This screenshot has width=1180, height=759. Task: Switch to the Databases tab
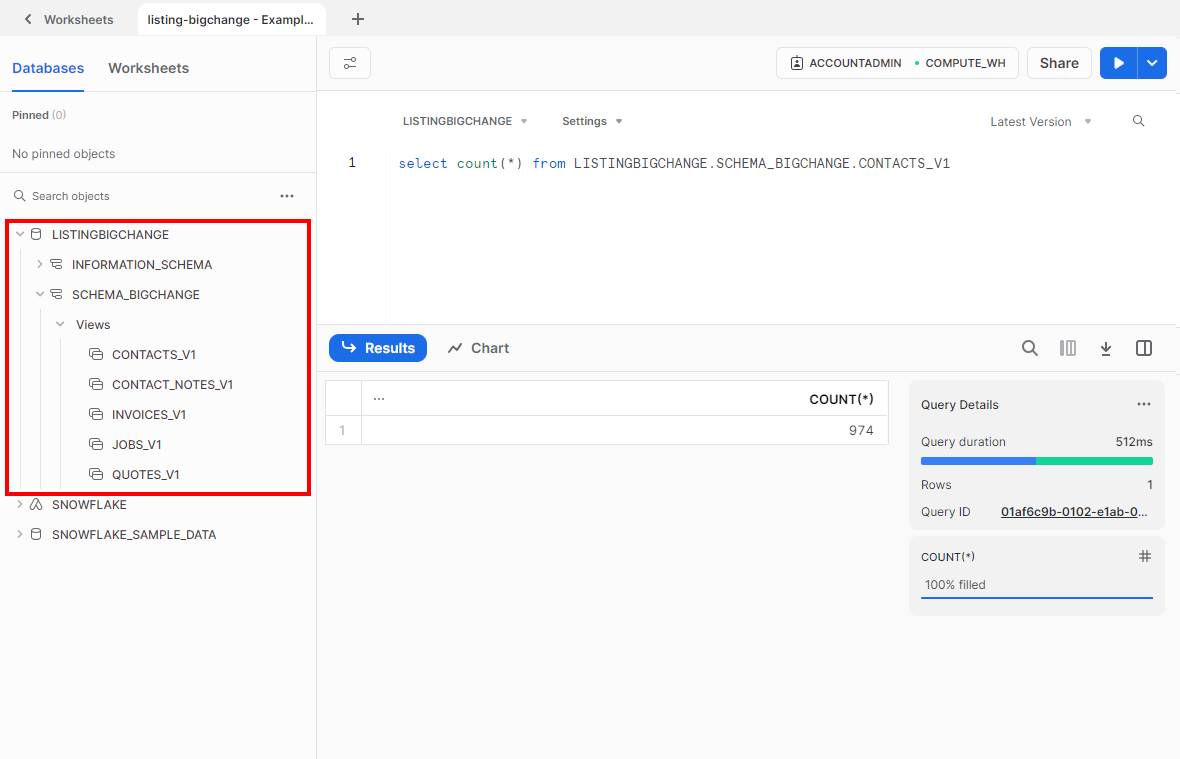pyautogui.click(x=48, y=68)
